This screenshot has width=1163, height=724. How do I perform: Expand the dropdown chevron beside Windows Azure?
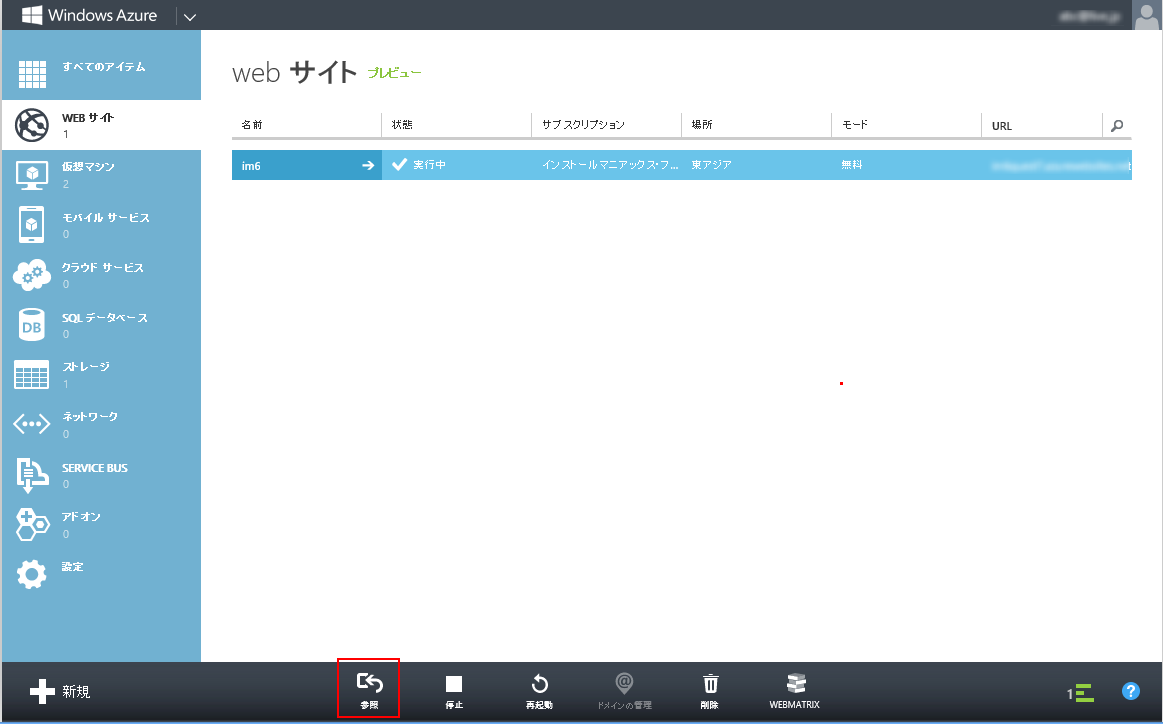pyautogui.click(x=190, y=16)
